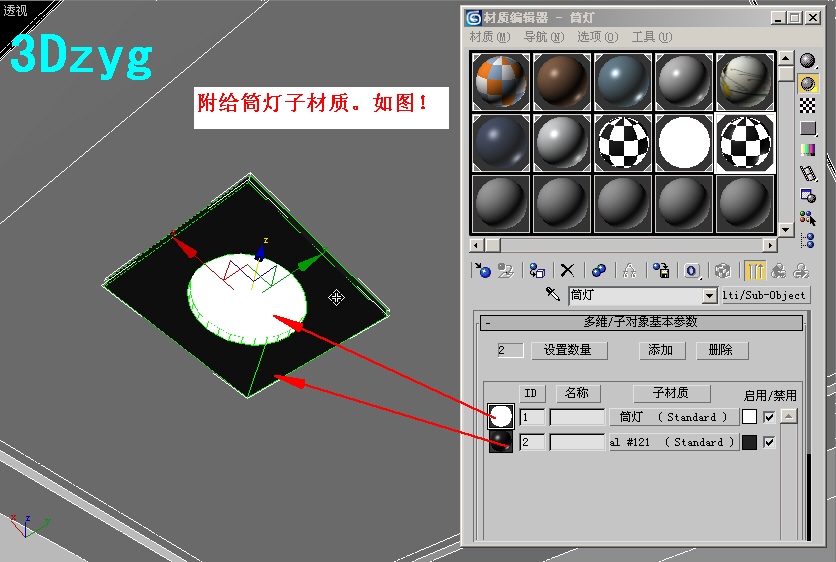Image resolution: width=836 pixels, height=562 pixels.
Task: Click the Go to Parent icon
Action: [x=778, y=270]
